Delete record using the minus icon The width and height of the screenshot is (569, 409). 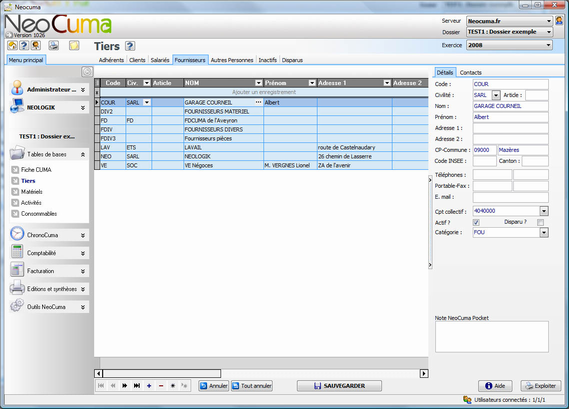pyautogui.click(x=161, y=385)
